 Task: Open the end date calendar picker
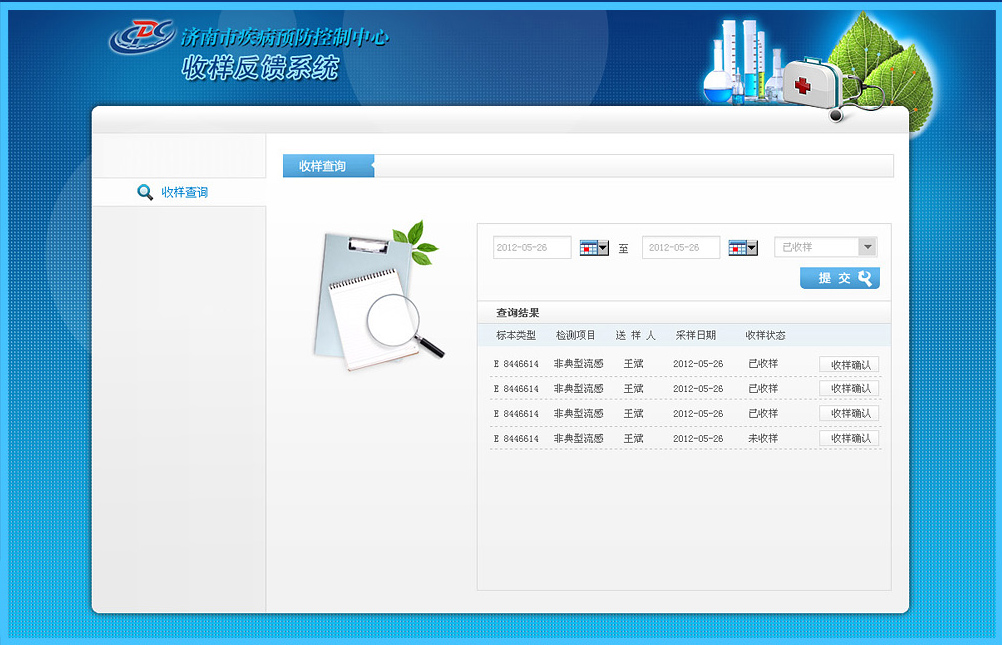point(742,248)
